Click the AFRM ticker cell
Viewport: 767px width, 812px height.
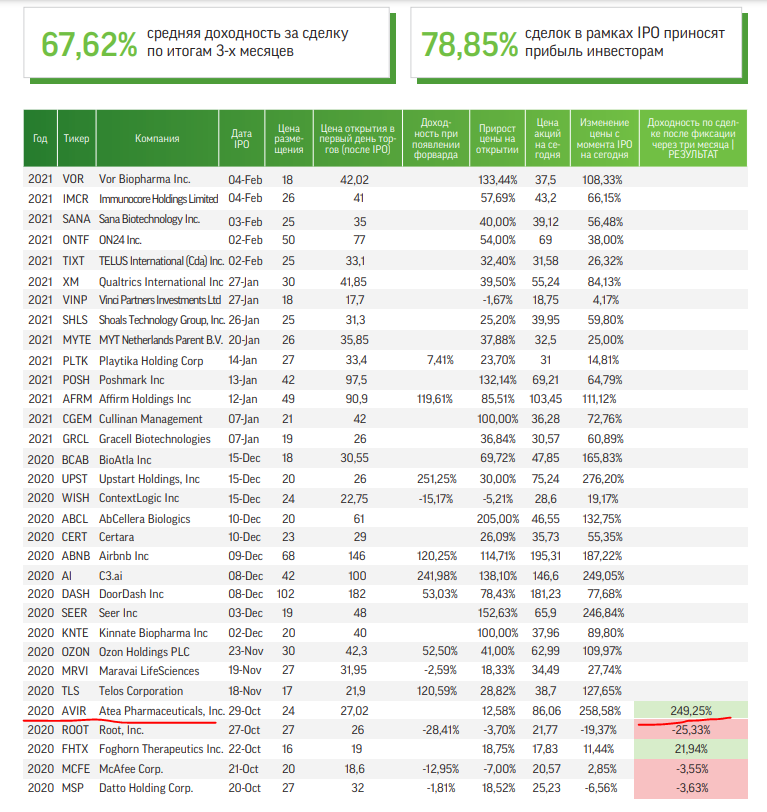77,399
